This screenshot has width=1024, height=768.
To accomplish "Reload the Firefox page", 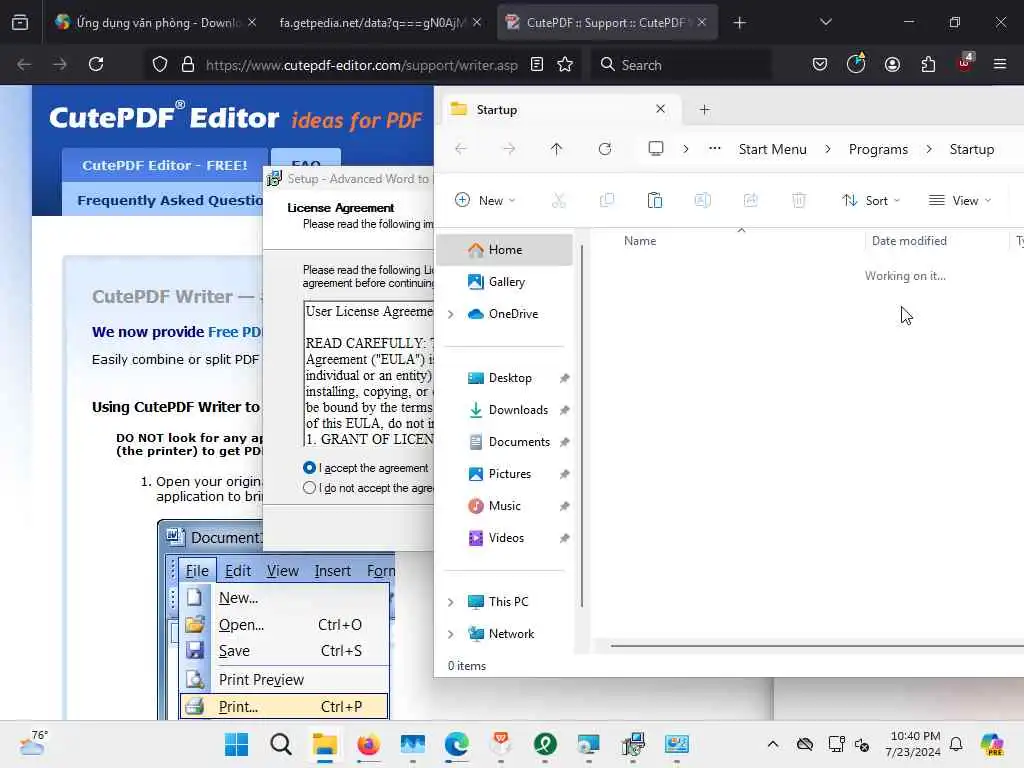I will (96, 64).
